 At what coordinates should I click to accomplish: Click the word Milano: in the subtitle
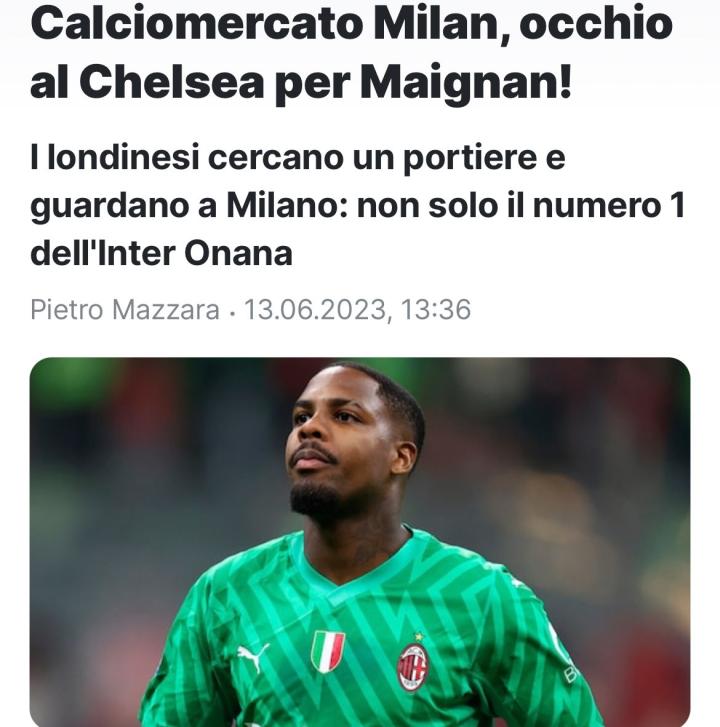287,204
